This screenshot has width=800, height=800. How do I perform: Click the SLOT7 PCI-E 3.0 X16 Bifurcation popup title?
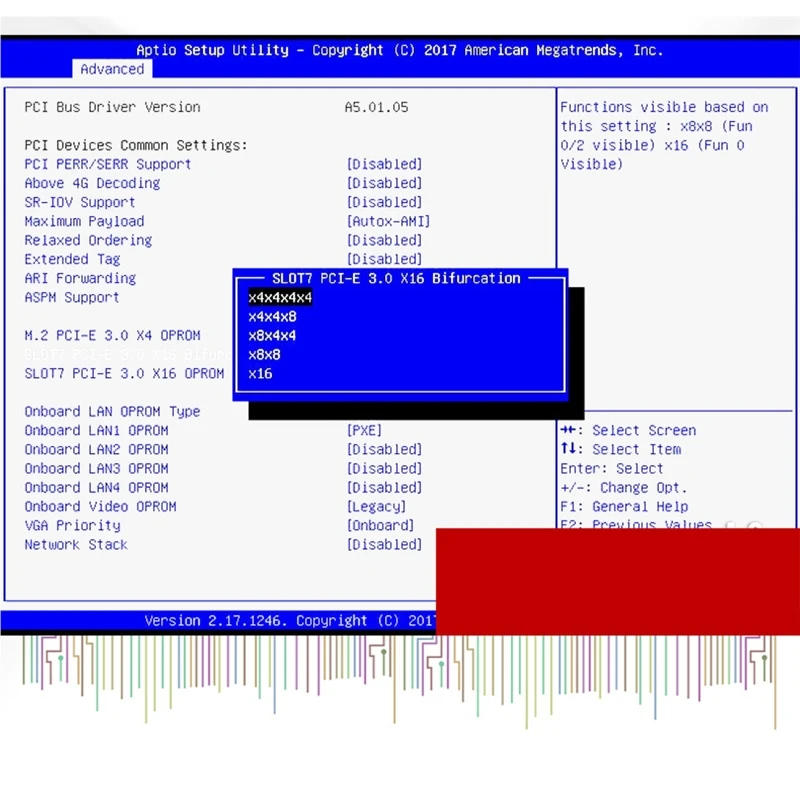(x=396, y=279)
